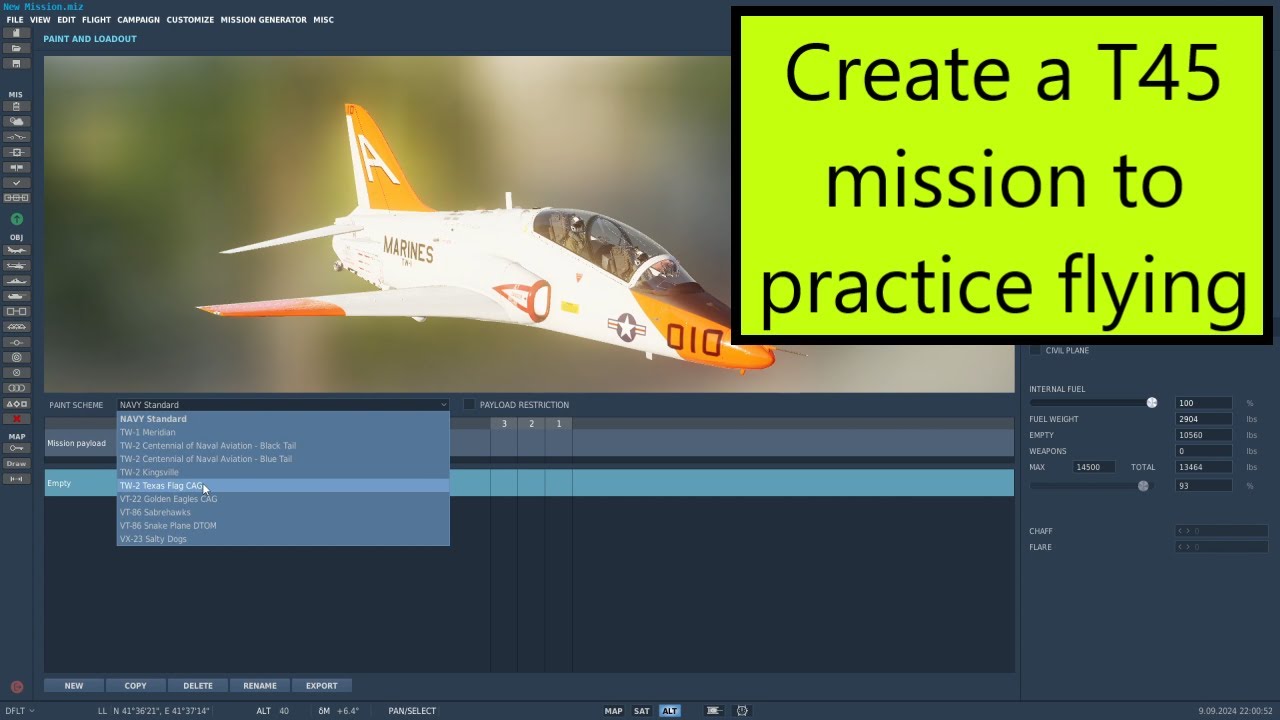The image size is (1280, 720).
Task: Click the FLARE count stepper
Action: [1221, 547]
